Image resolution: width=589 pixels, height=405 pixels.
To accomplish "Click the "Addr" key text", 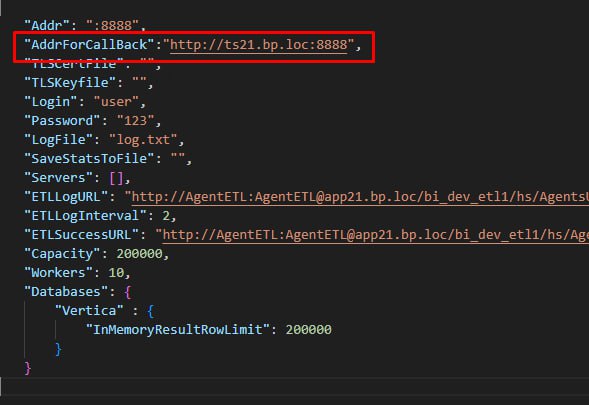I will [47, 26].
